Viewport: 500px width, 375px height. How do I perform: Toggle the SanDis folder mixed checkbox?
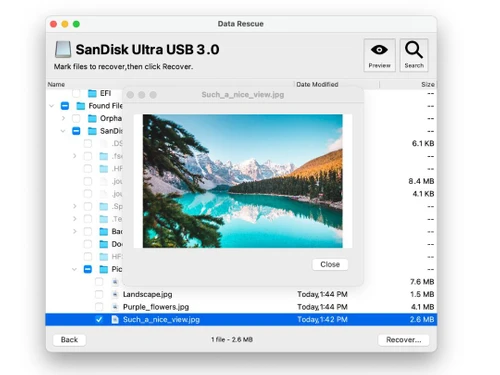[76, 131]
